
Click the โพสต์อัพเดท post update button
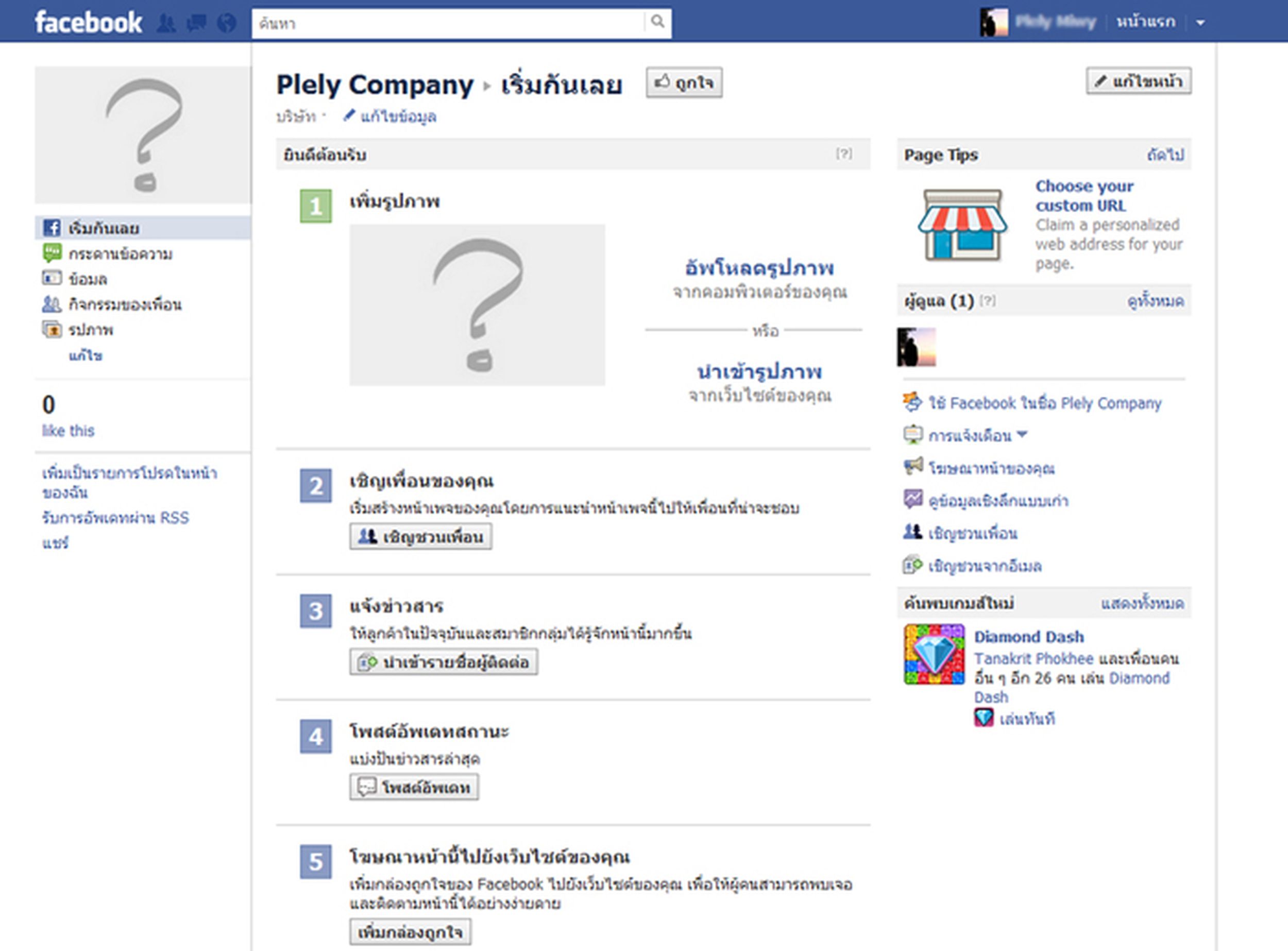click(414, 787)
